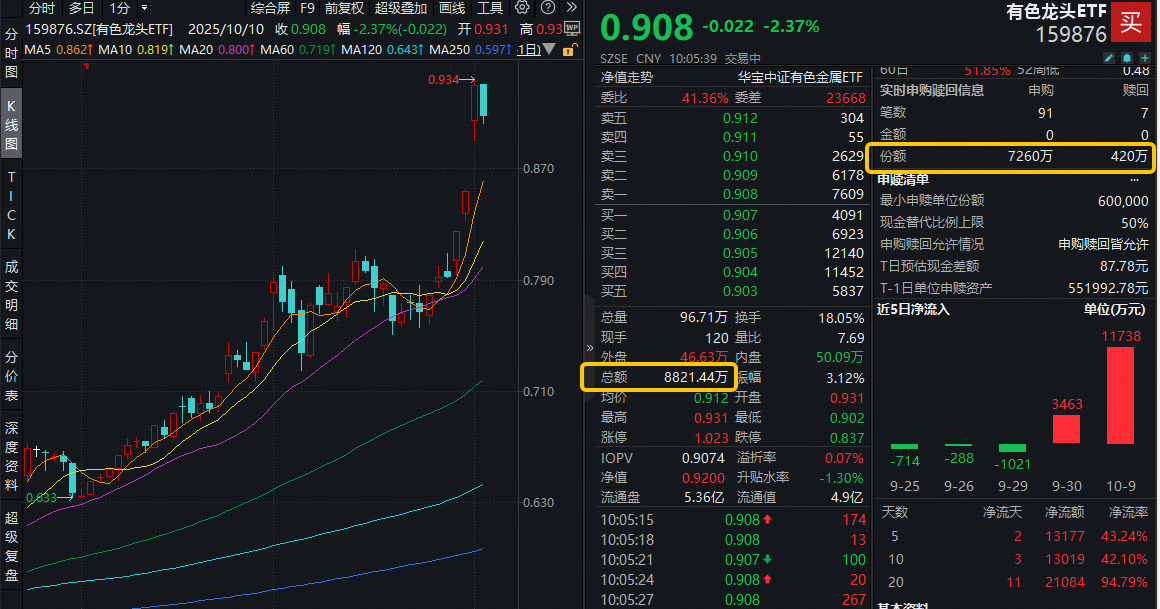Image resolution: width=1160 pixels, height=609 pixels.
Task: Open the 综合屏 composite screen view
Action: coord(272,8)
